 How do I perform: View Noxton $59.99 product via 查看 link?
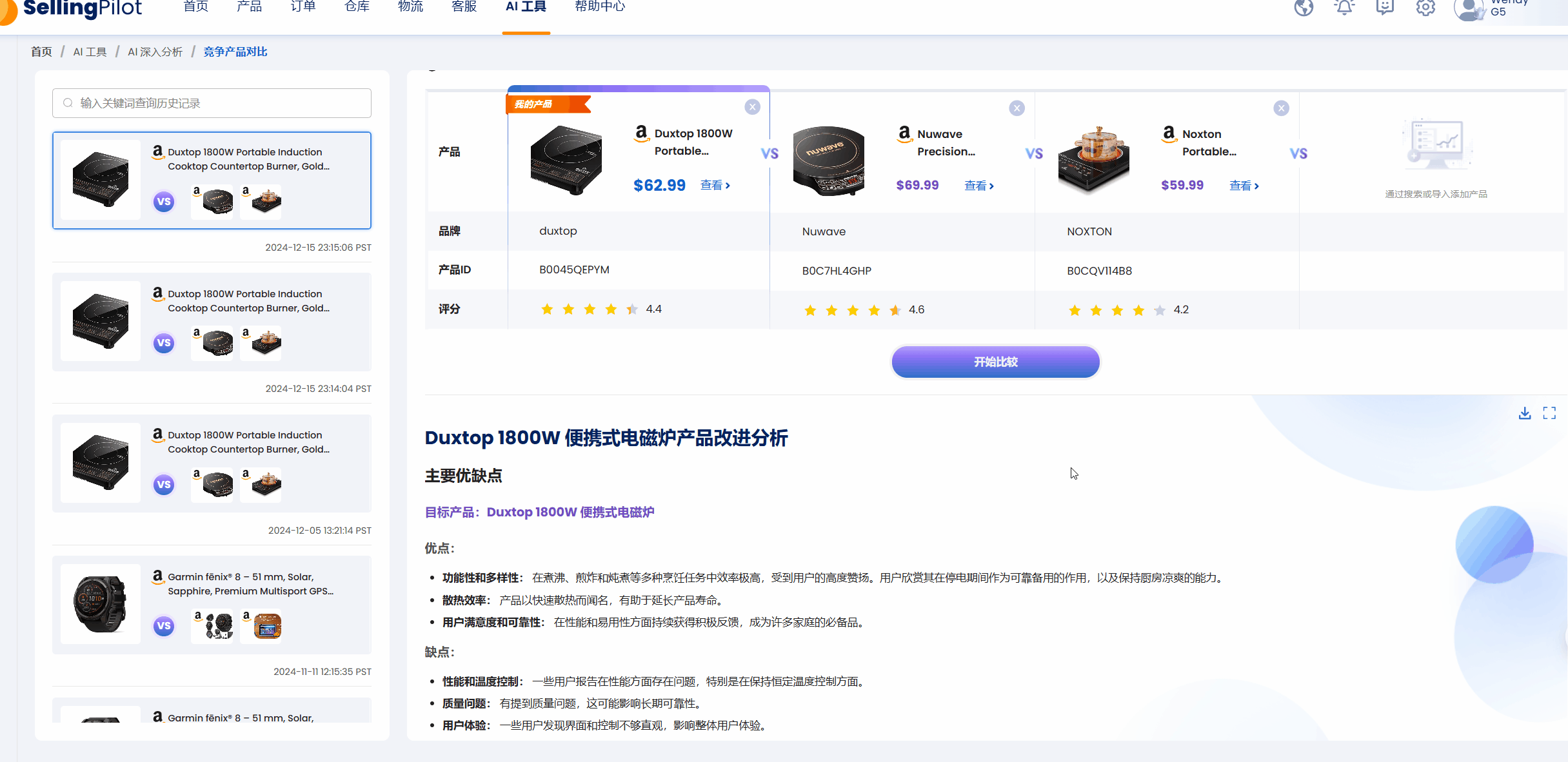point(1244,186)
